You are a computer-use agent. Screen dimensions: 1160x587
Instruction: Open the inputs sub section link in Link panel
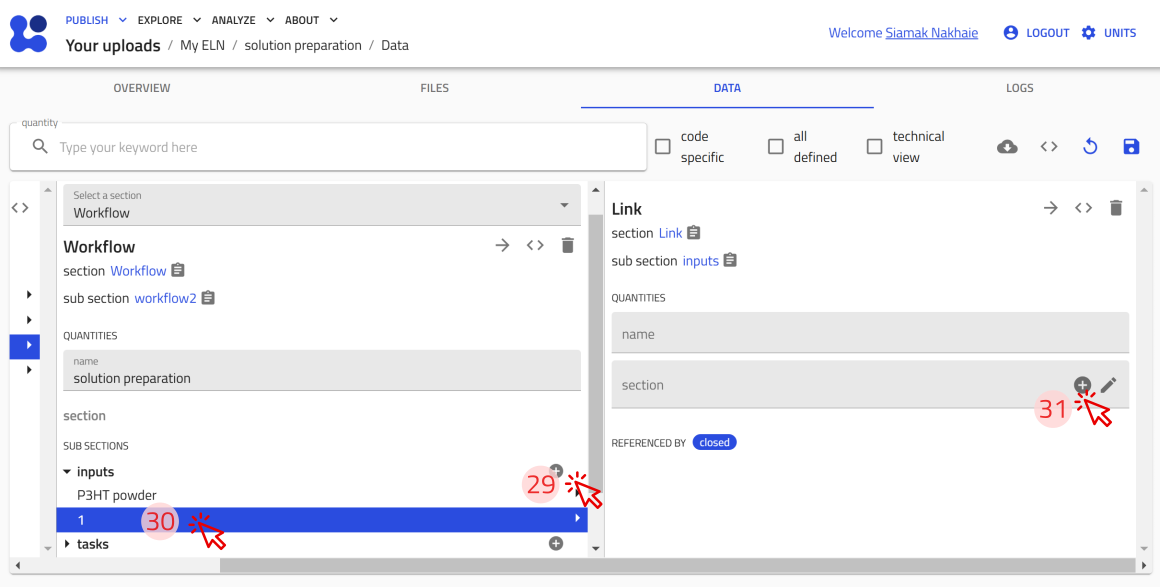coord(701,261)
